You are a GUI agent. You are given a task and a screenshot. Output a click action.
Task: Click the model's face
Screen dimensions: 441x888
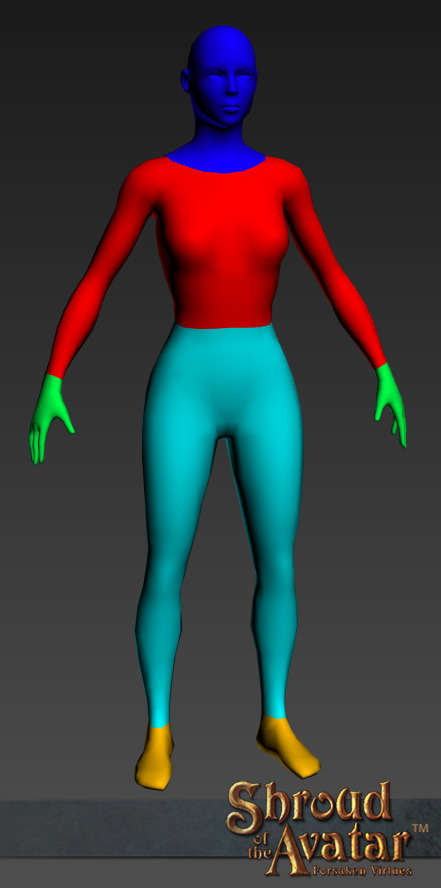226,93
